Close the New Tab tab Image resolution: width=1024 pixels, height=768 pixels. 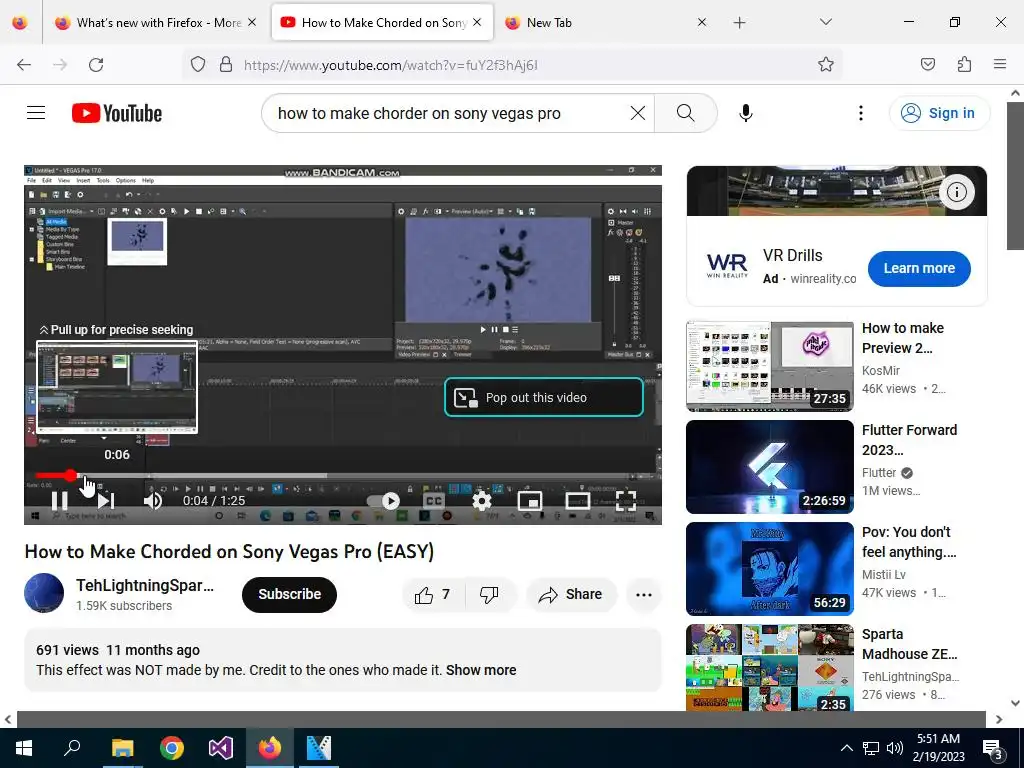point(702,23)
